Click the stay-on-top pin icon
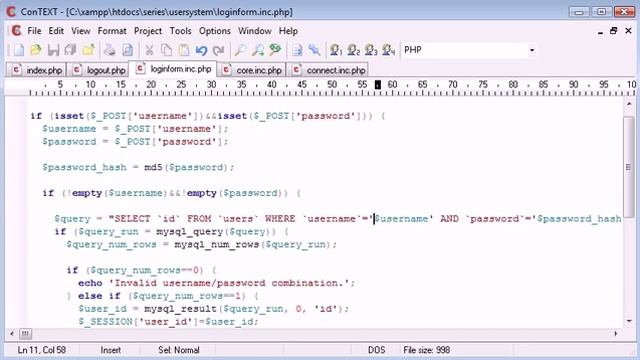 click(x=314, y=50)
